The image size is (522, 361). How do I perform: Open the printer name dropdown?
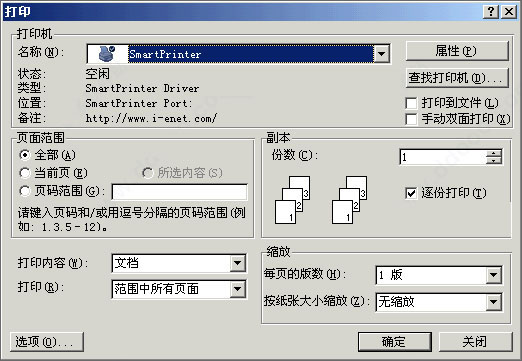coord(381,54)
